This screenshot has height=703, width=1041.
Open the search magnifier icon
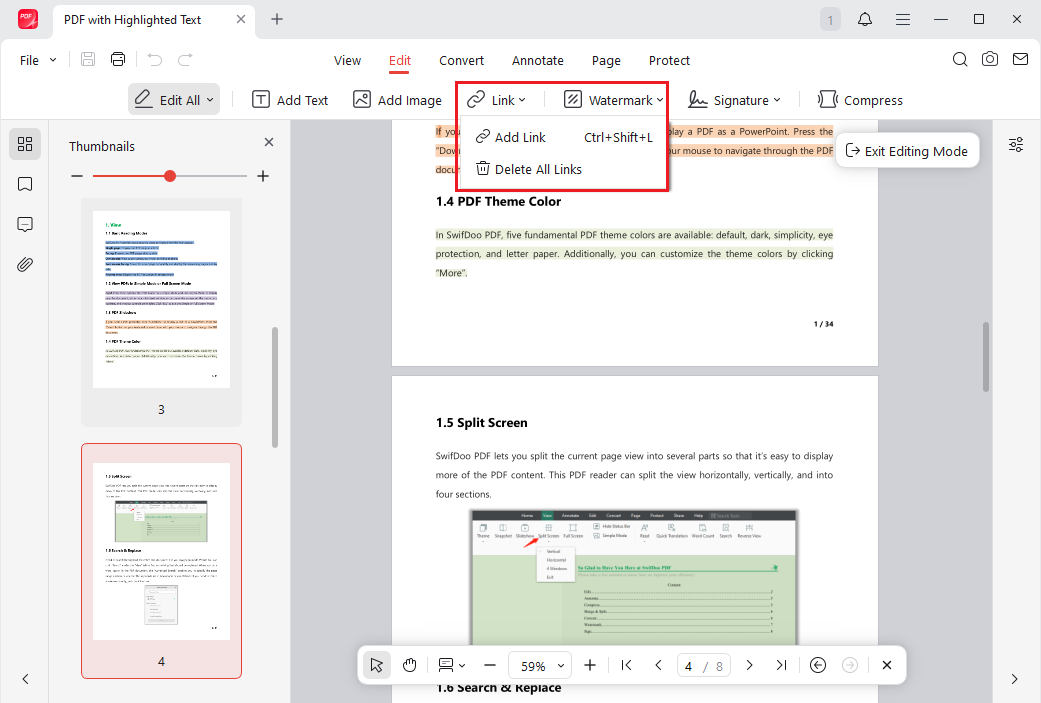[960, 59]
